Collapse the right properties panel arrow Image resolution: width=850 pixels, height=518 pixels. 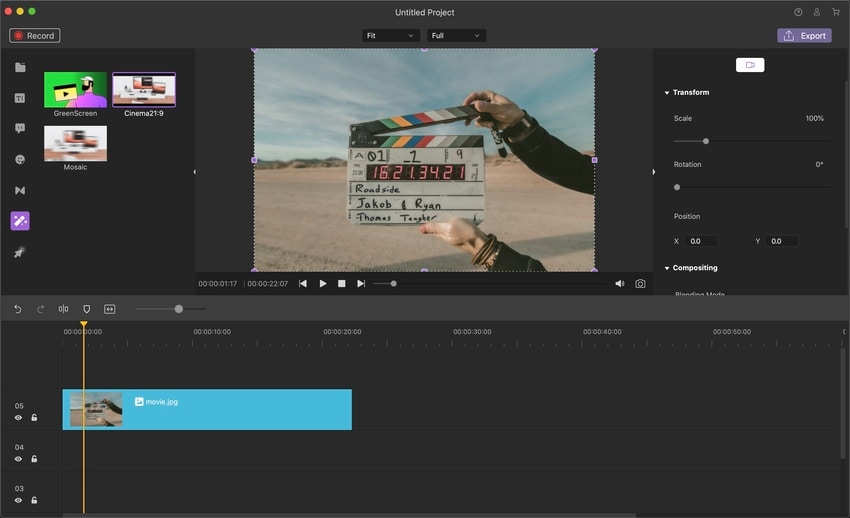(x=654, y=172)
